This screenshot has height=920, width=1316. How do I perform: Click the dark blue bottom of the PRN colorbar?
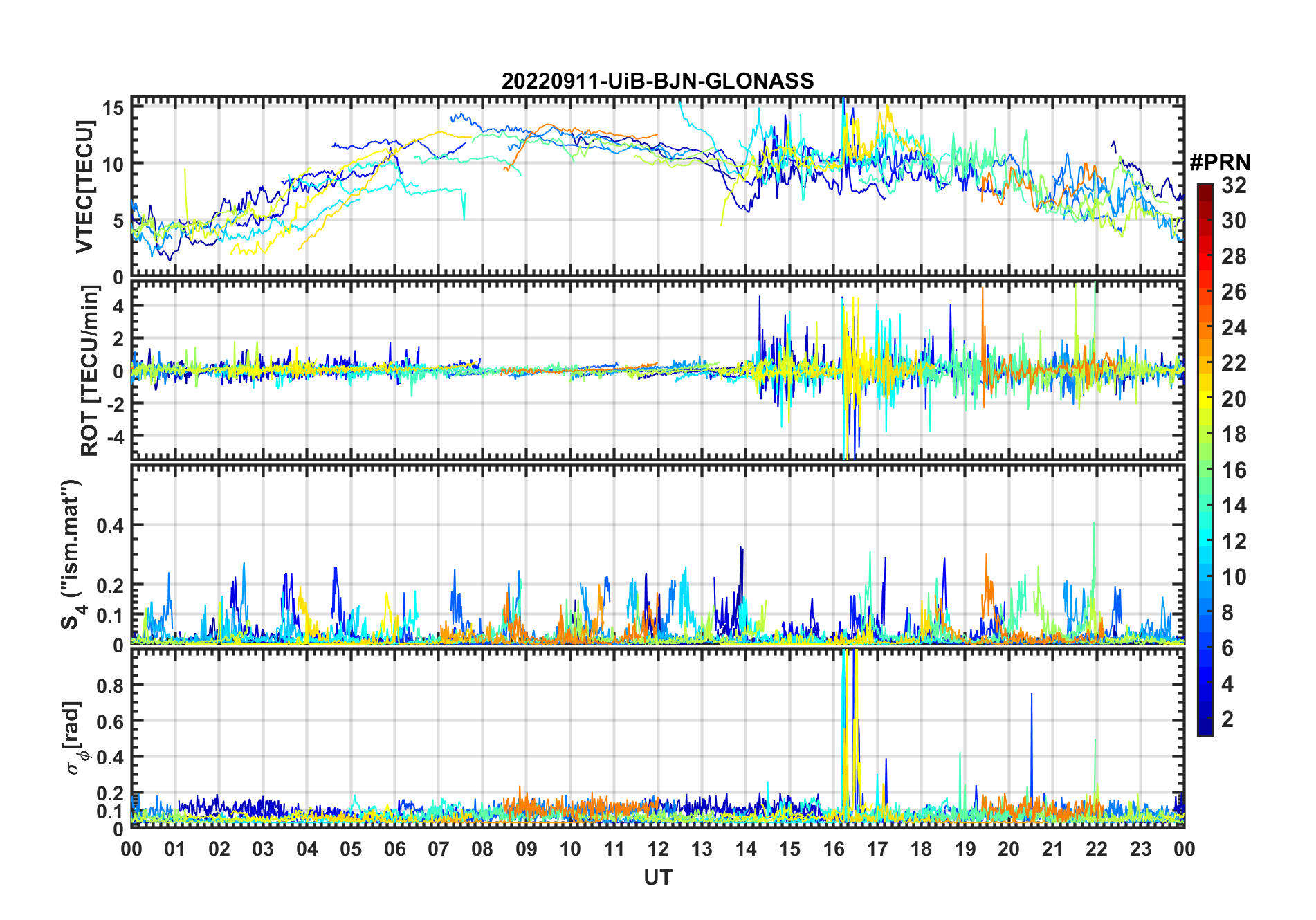tap(1205, 729)
